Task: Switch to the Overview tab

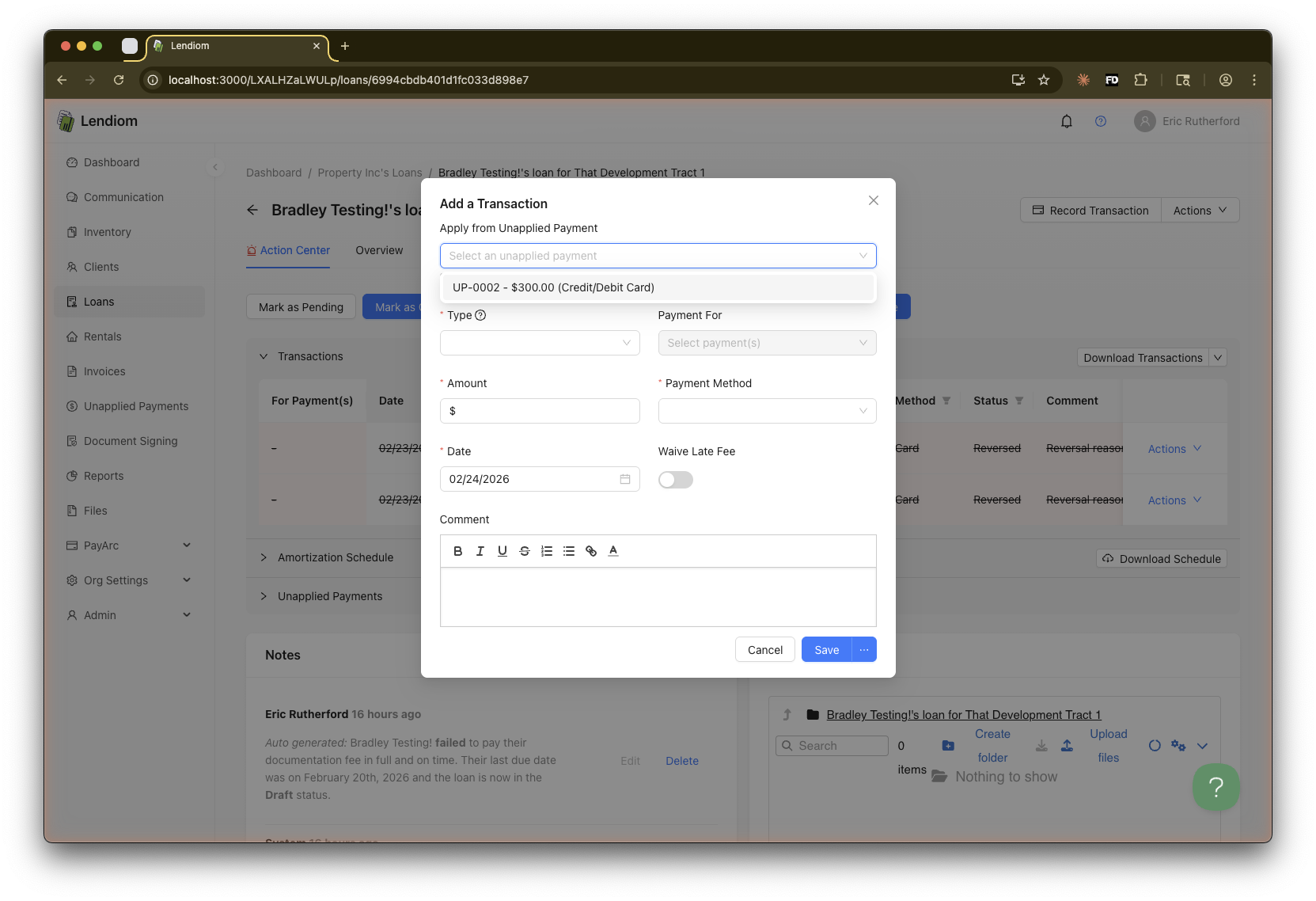Action: click(x=379, y=250)
